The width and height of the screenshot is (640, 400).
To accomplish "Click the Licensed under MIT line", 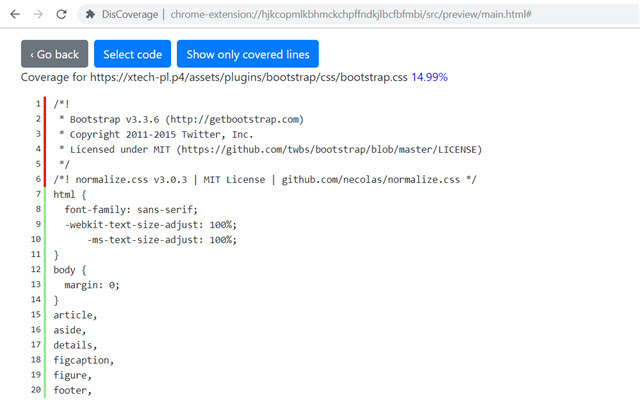I will point(270,150).
